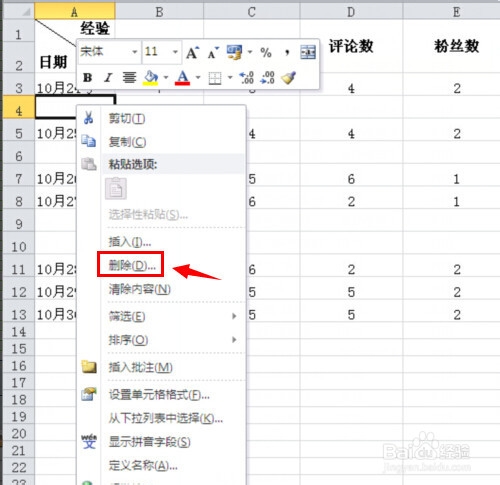Select the format painter brush
The image size is (500, 485).
coord(289,78)
